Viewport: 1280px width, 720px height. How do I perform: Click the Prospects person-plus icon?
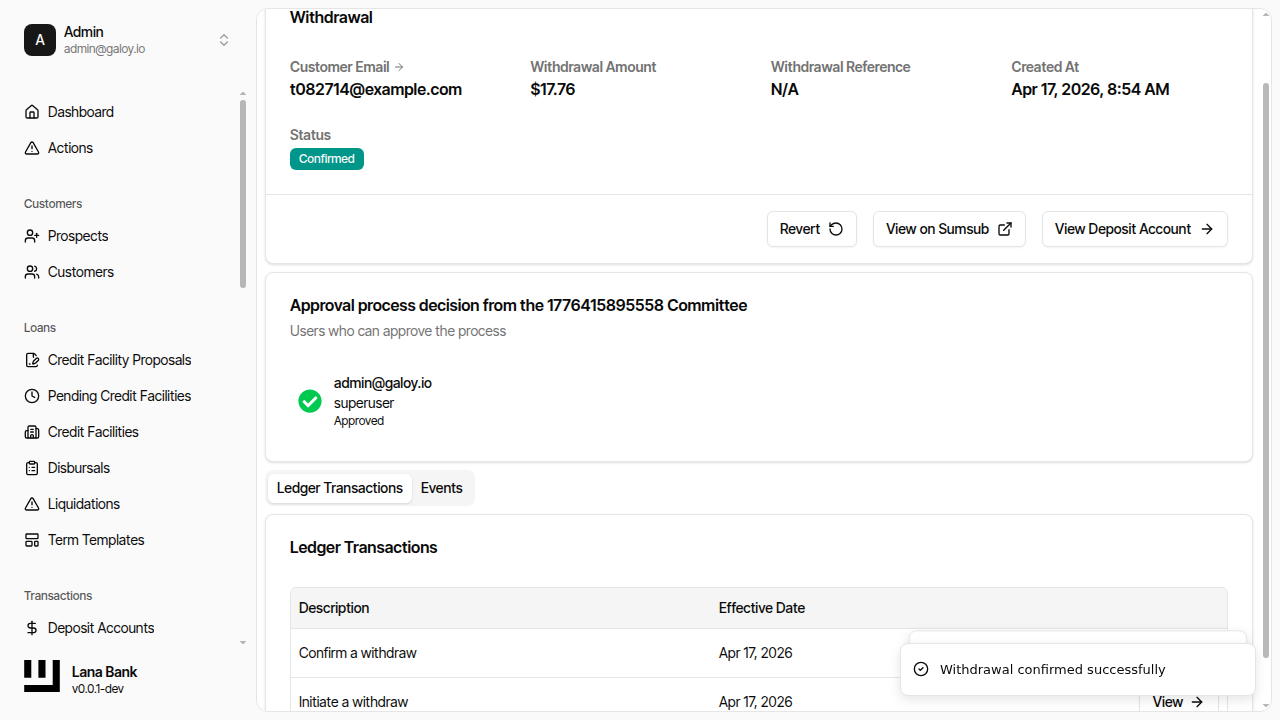pyautogui.click(x=31, y=235)
